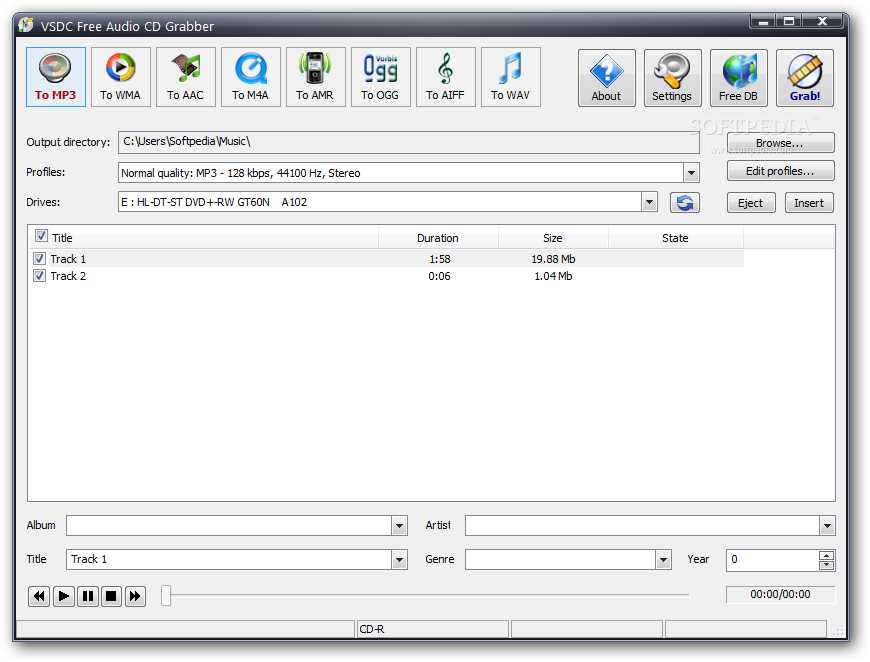870x662 pixels.
Task: Click the Title column header label
Action: click(62, 238)
